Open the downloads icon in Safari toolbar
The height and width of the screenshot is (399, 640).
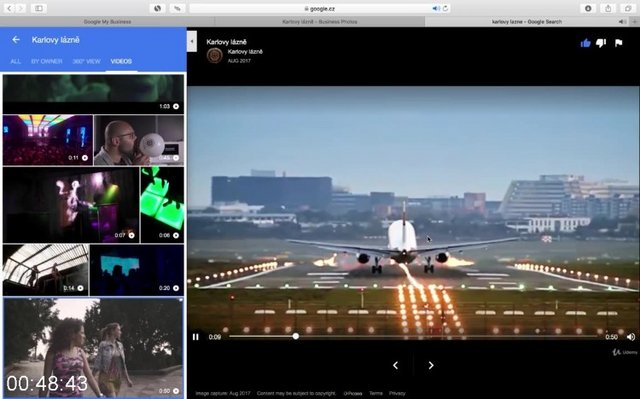click(x=588, y=8)
